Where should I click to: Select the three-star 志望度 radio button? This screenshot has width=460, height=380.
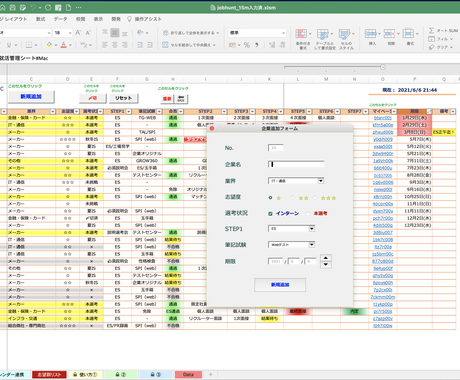pos(315,198)
